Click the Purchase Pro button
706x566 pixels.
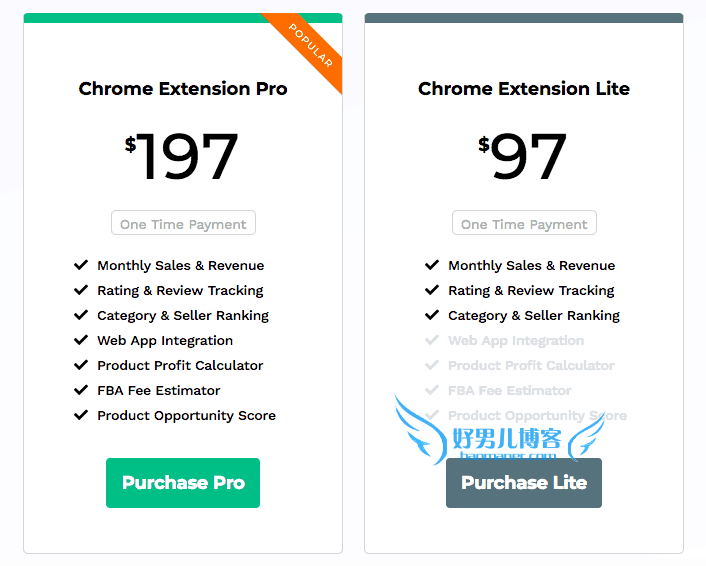point(183,483)
